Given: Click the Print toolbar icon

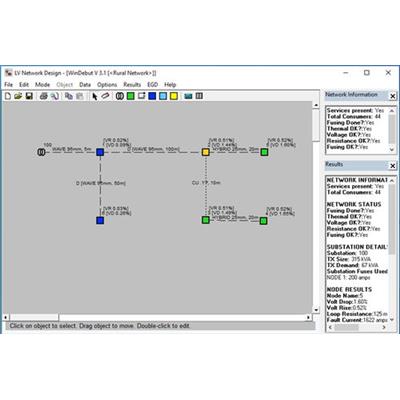Looking at the screenshot, I should (43, 96).
